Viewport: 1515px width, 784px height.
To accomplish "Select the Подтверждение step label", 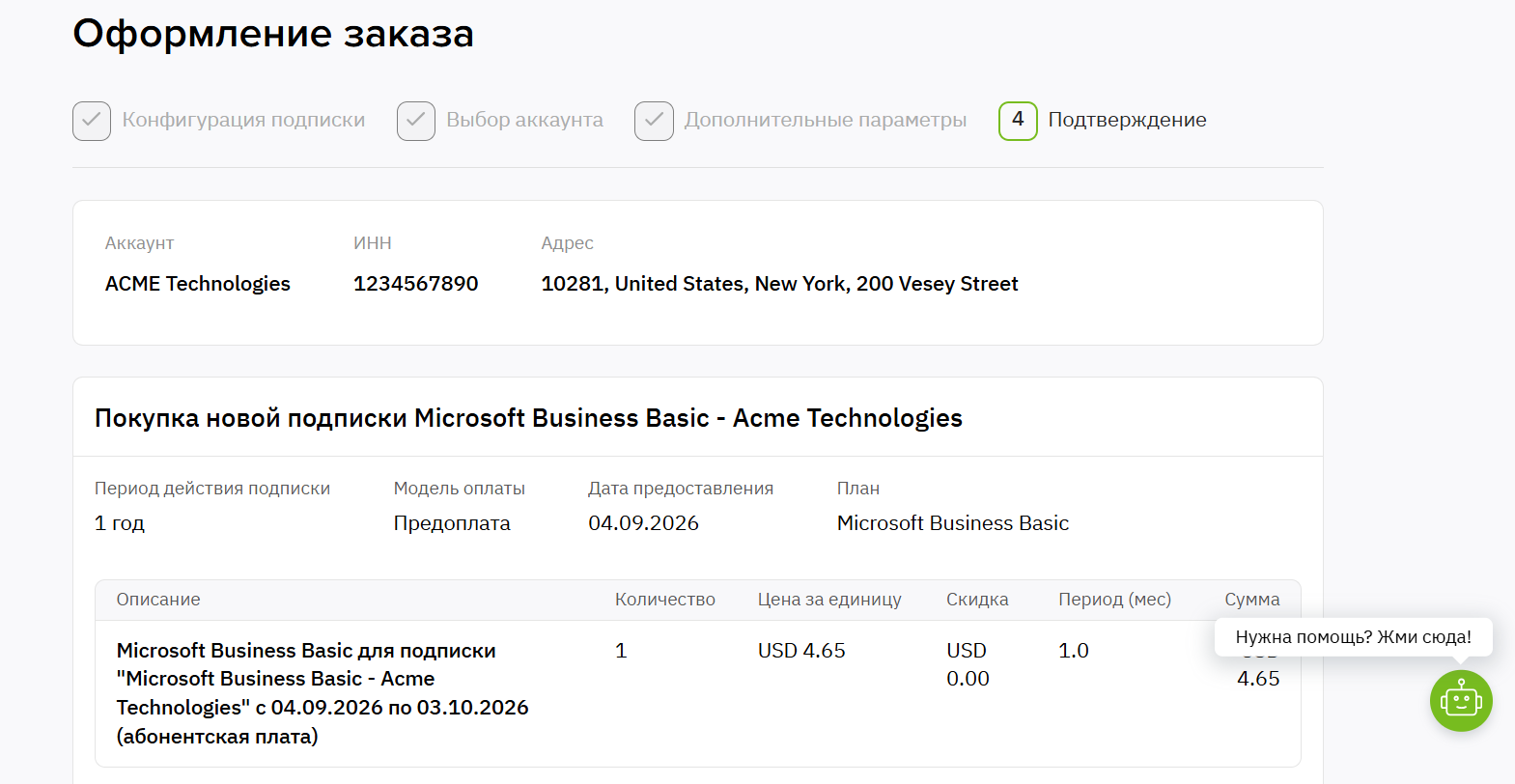I will (1127, 120).
